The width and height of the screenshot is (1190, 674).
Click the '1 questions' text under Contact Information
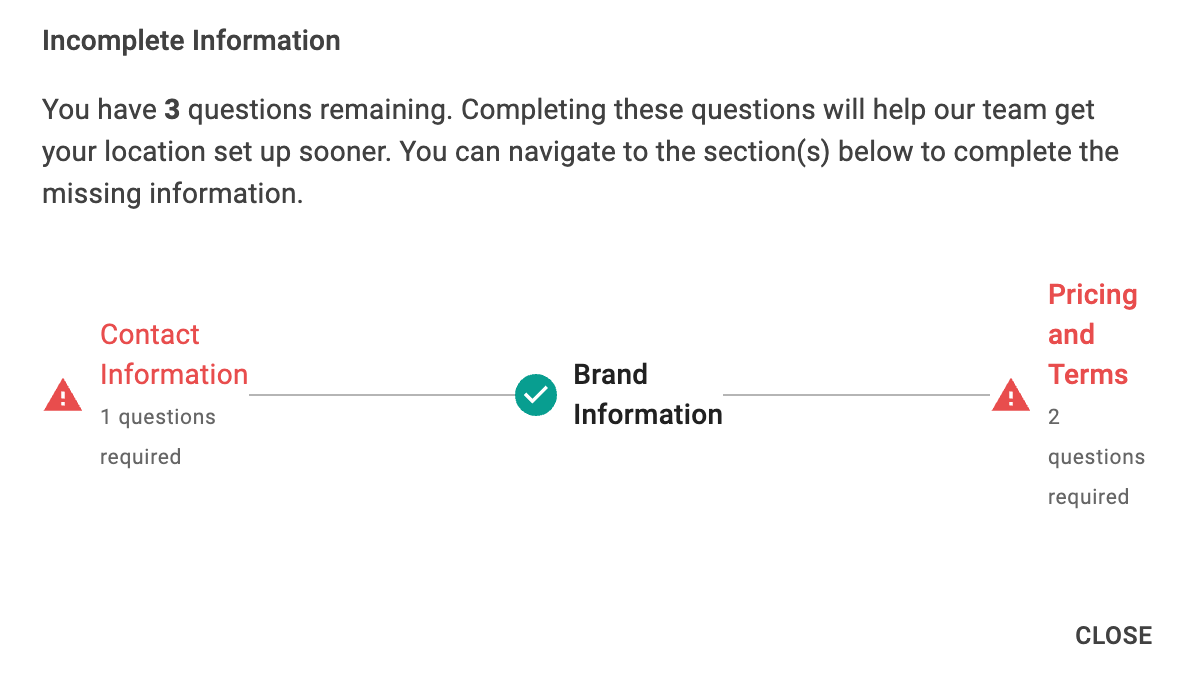(158, 417)
